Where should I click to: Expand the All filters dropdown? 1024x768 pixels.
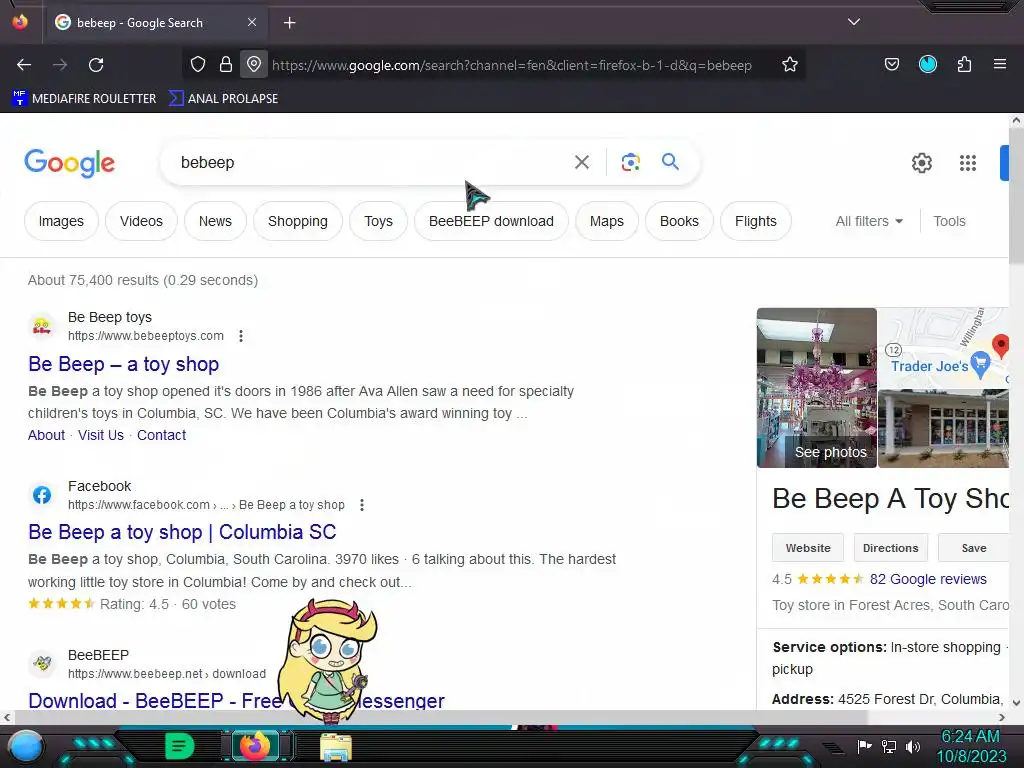pos(869,221)
